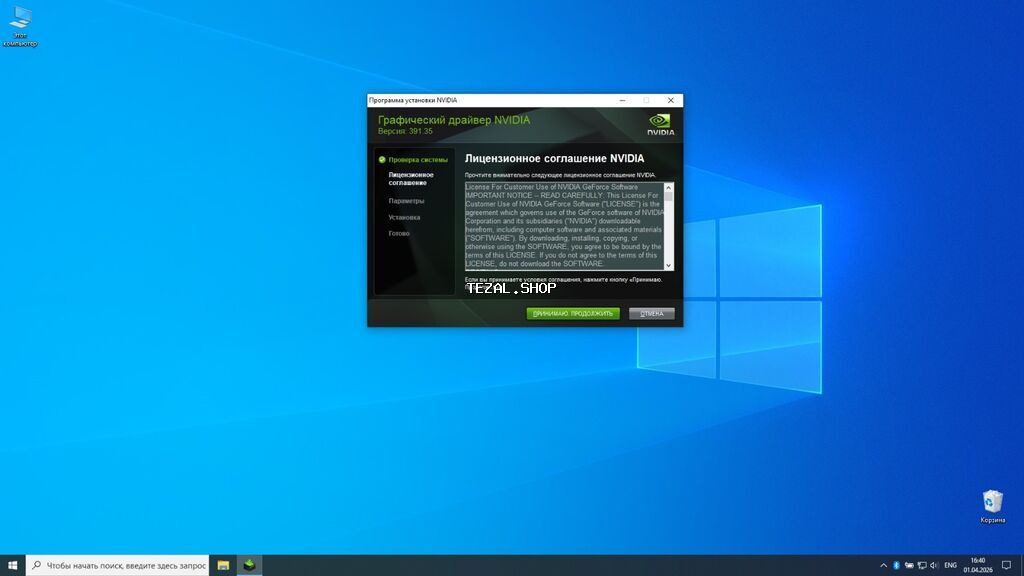Image resolution: width=1024 pixels, height=576 pixels.
Task: Open the Этот компьютер desktop icon
Action: coord(20,20)
